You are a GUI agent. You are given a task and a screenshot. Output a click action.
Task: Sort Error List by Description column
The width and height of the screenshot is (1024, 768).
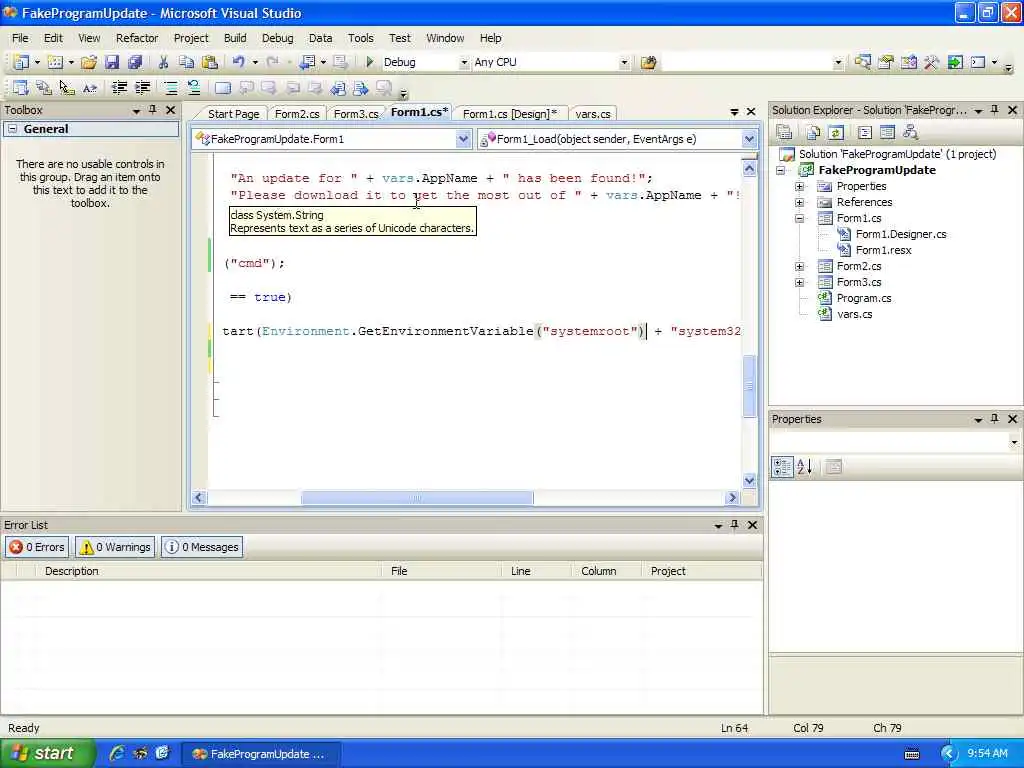[208, 571]
